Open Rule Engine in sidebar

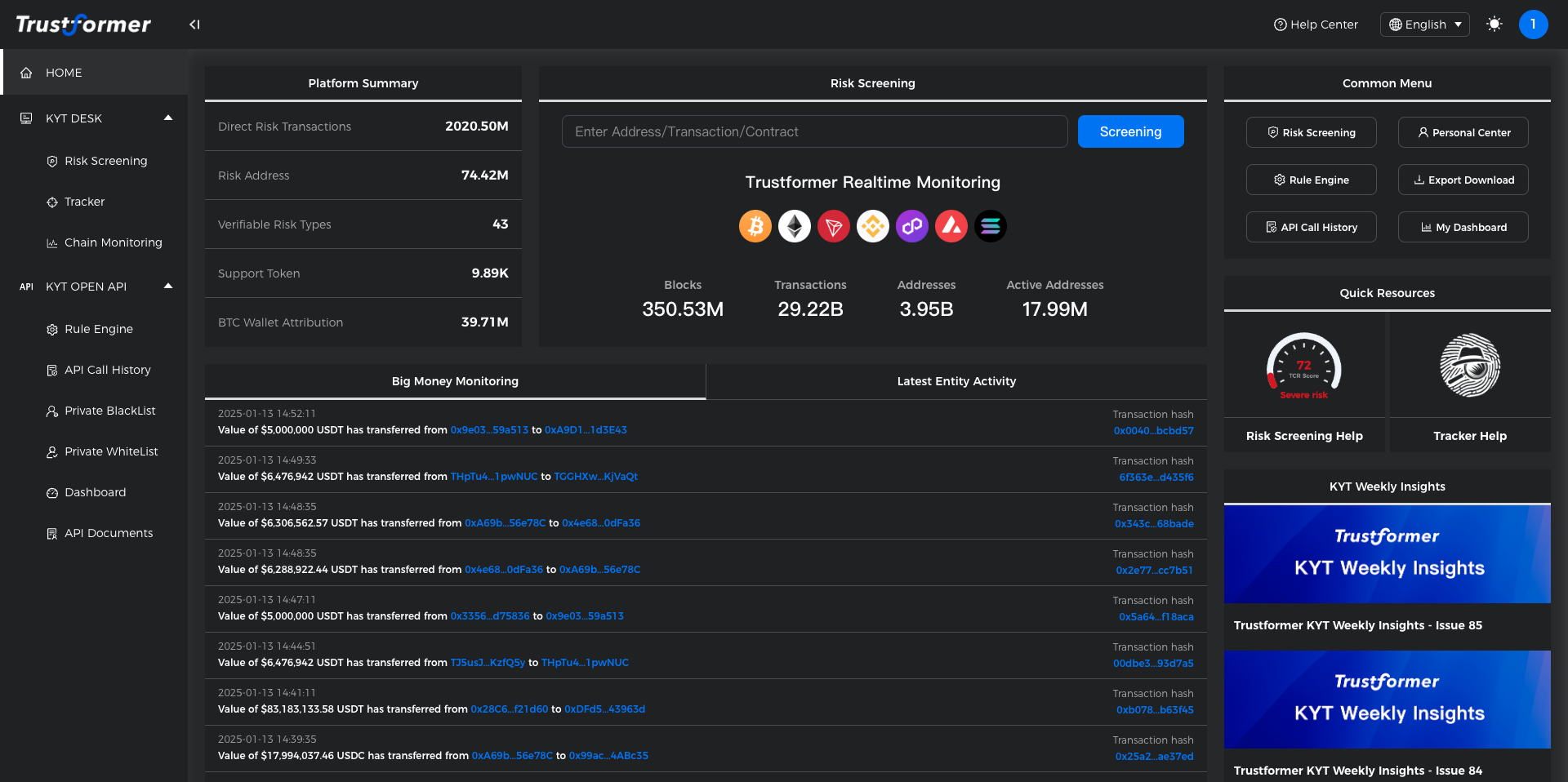point(90,329)
